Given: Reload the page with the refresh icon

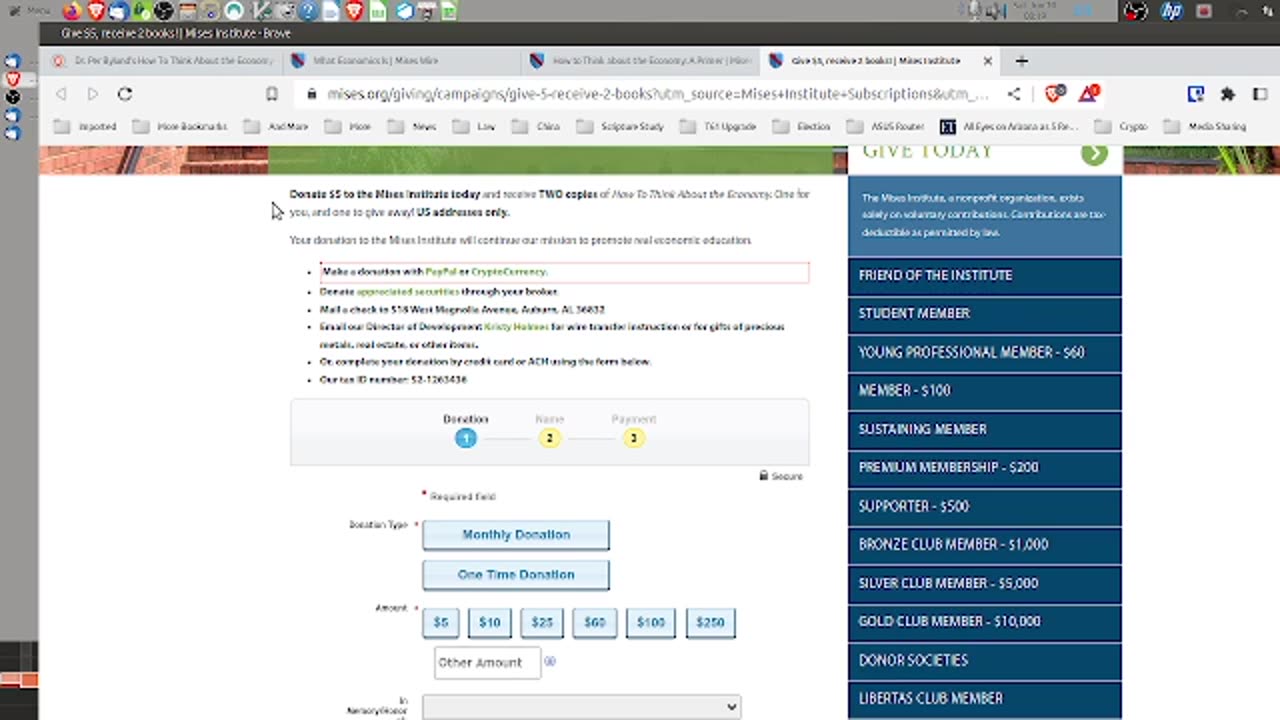Looking at the screenshot, I should [125, 94].
